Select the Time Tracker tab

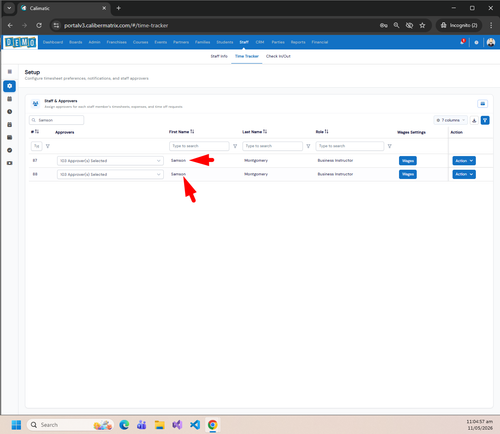pyautogui.click(x=247, y=56)
